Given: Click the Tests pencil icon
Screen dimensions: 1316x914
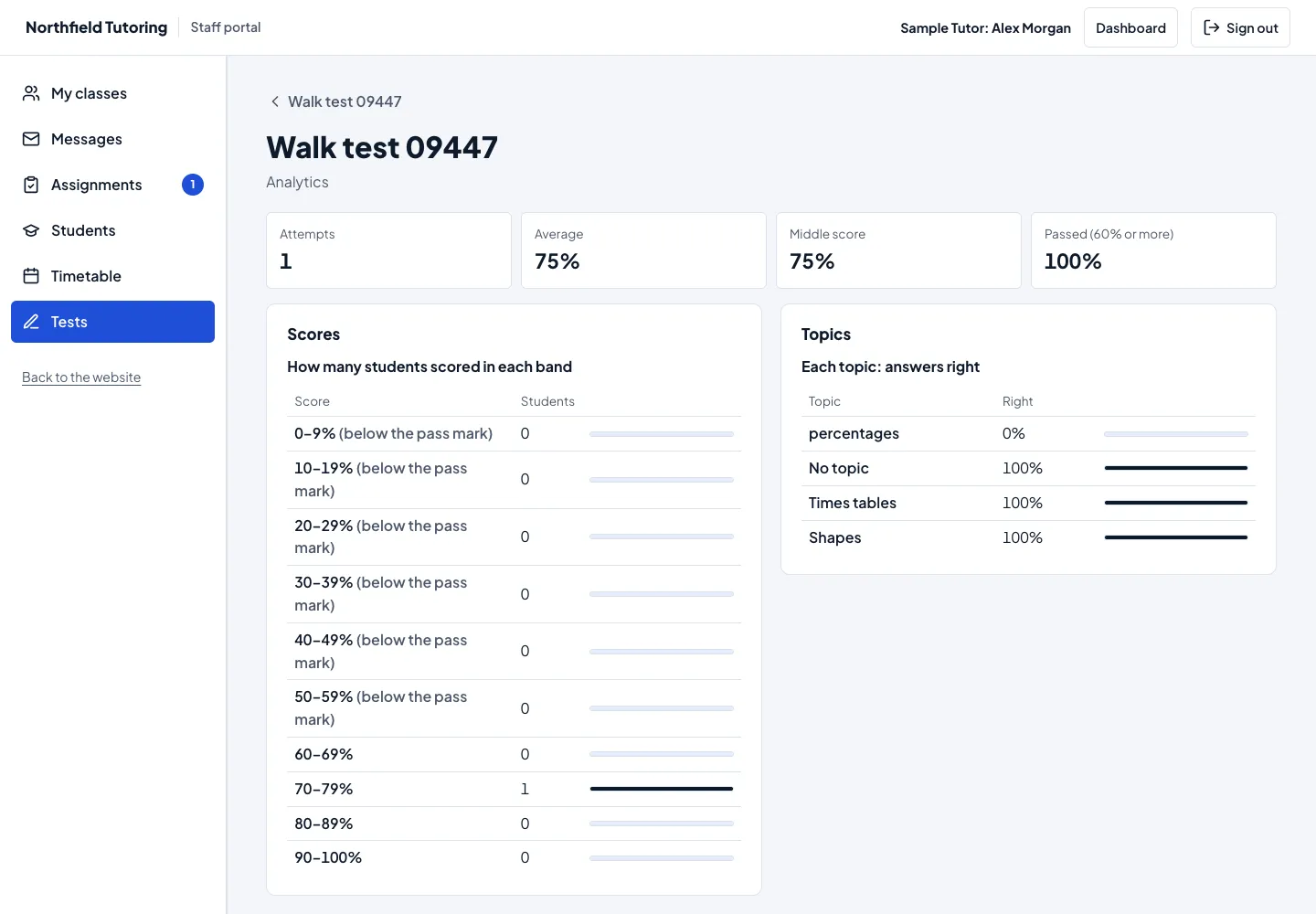Looking at the screenshot, I should pos(31,322).
